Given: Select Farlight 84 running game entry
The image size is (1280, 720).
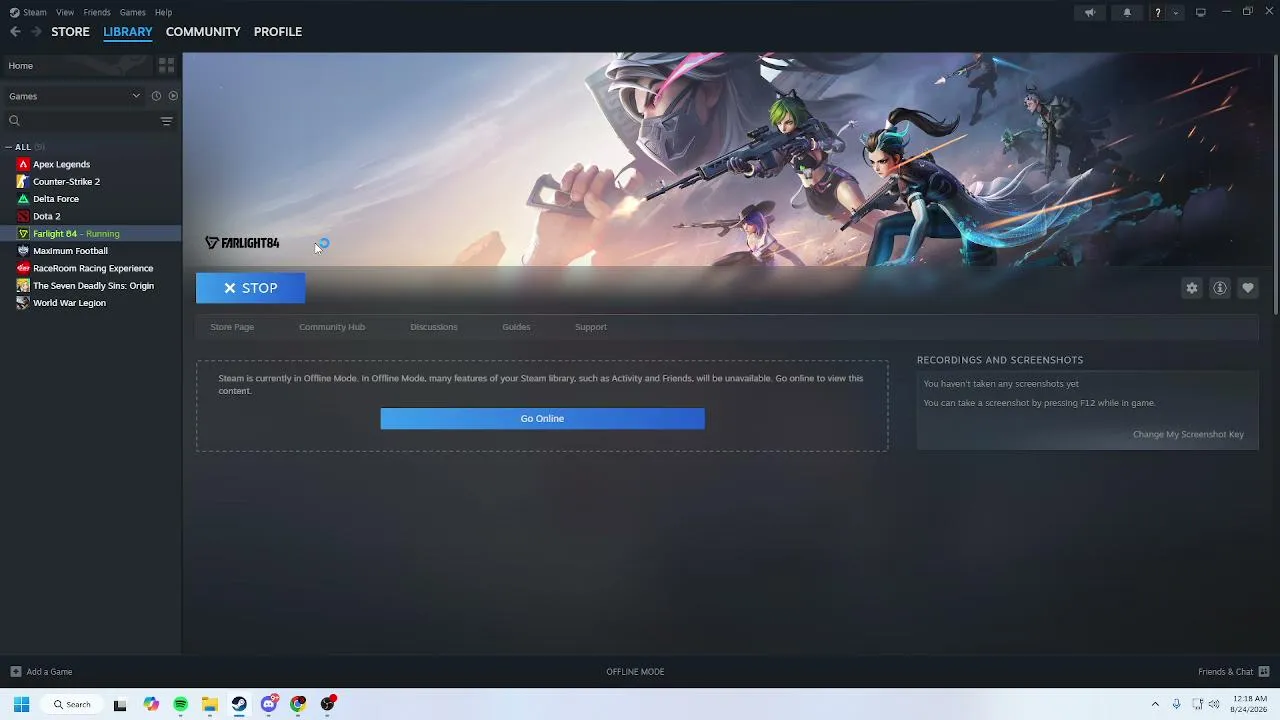Looking at the screenshot, I should (x=91, y=234).
